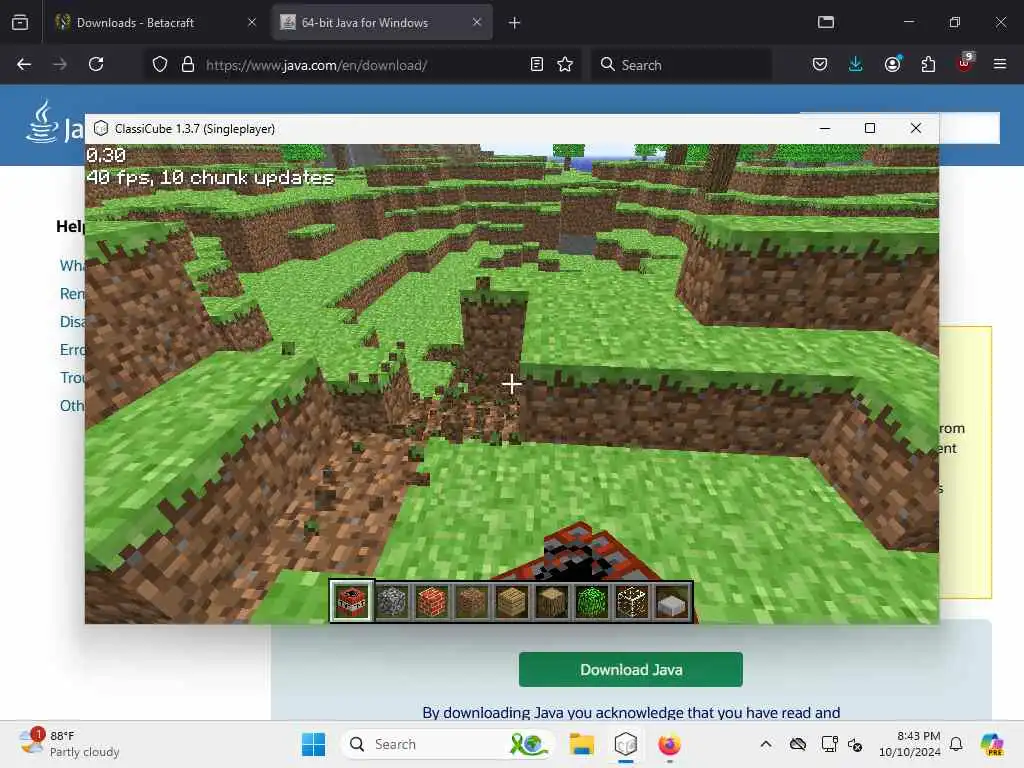The image size is (1024, 768).
Task: Click the Download Java green button
Action: (x=631, y=669)
